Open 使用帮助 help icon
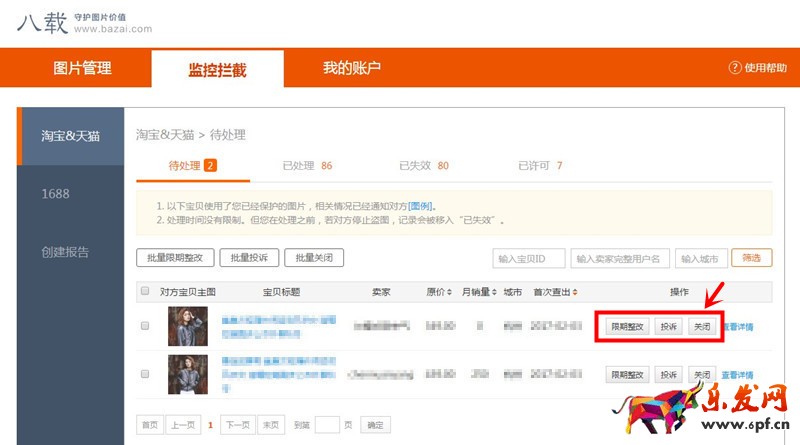The image size is (800, 445). (735, 67)
